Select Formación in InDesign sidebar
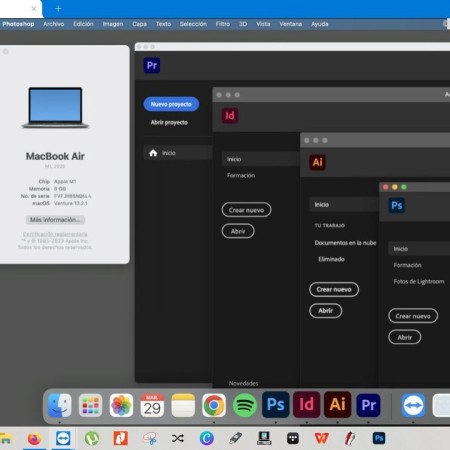Image resolution: width=450 pixels, height=450 pixels. pyautogui.click(x=241, y=175)
